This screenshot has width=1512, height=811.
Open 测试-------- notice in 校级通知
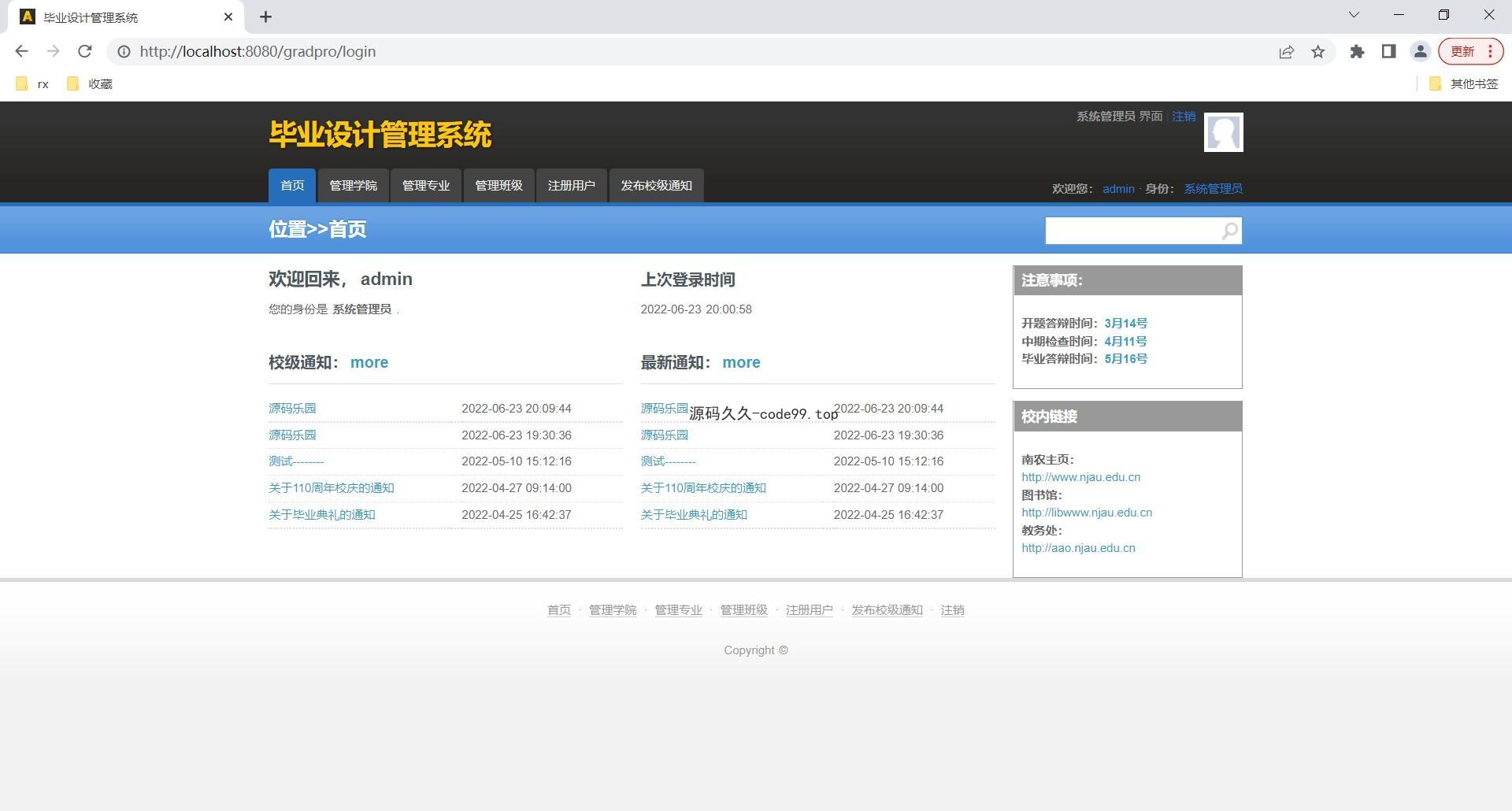tap(296, 461)
